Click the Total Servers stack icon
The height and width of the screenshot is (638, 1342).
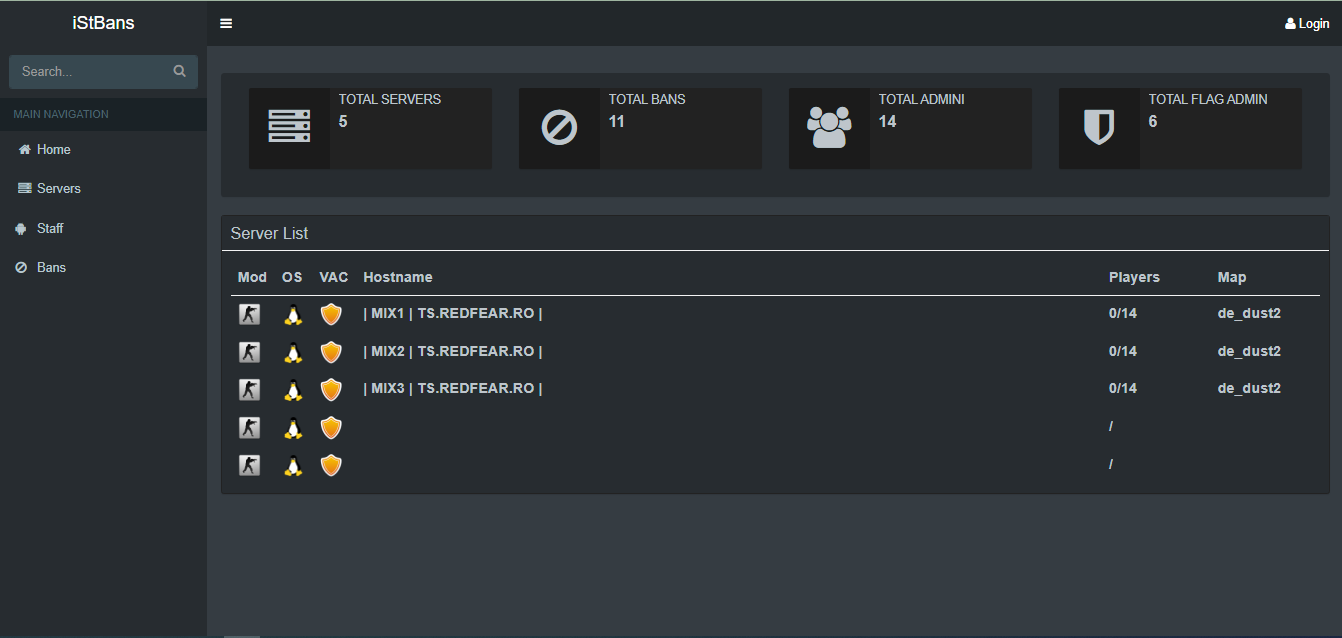coord(289,127)
